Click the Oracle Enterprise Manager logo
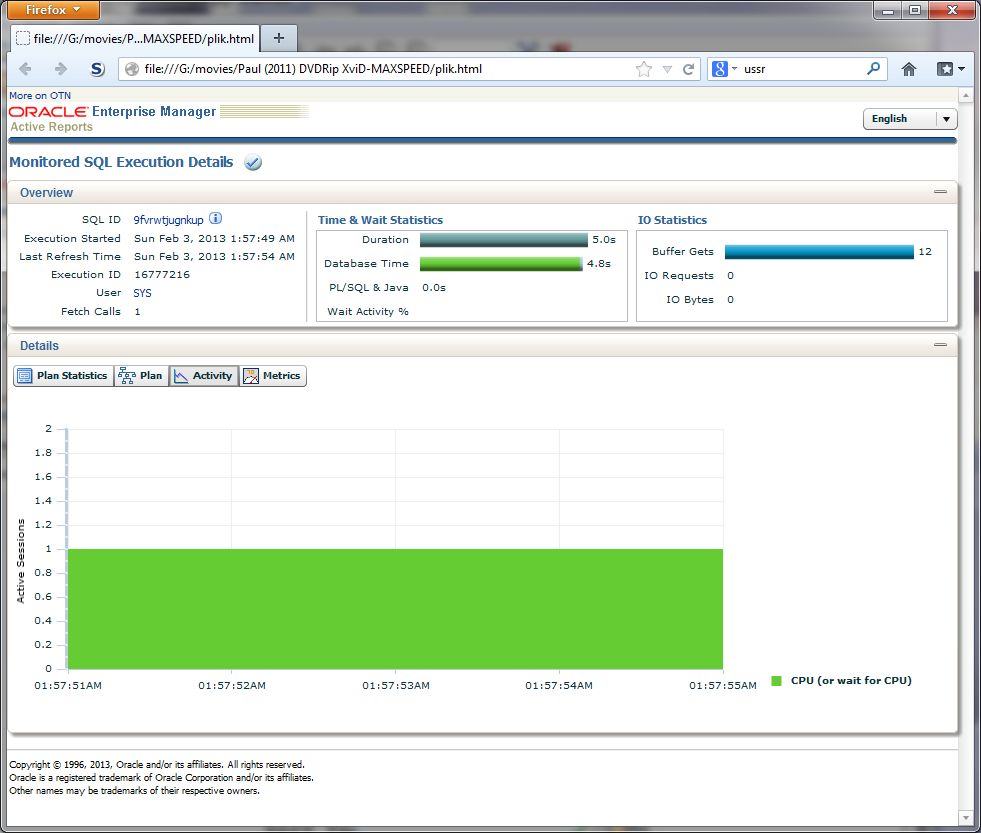The width and height of the screenshot is (981, 833). coord(113,111)
